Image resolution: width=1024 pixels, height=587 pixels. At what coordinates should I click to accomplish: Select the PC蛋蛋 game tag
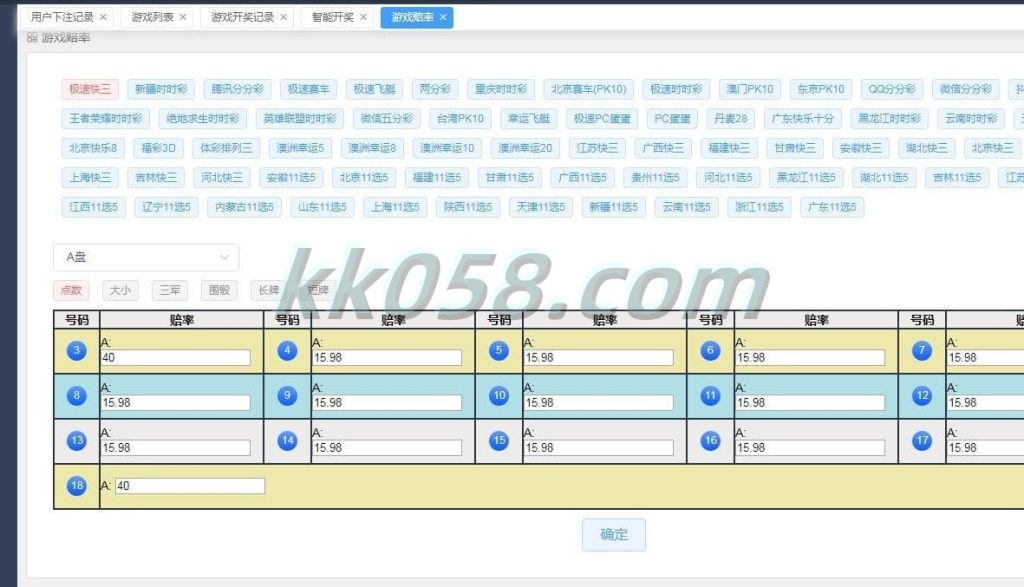(x=672, y=118)
